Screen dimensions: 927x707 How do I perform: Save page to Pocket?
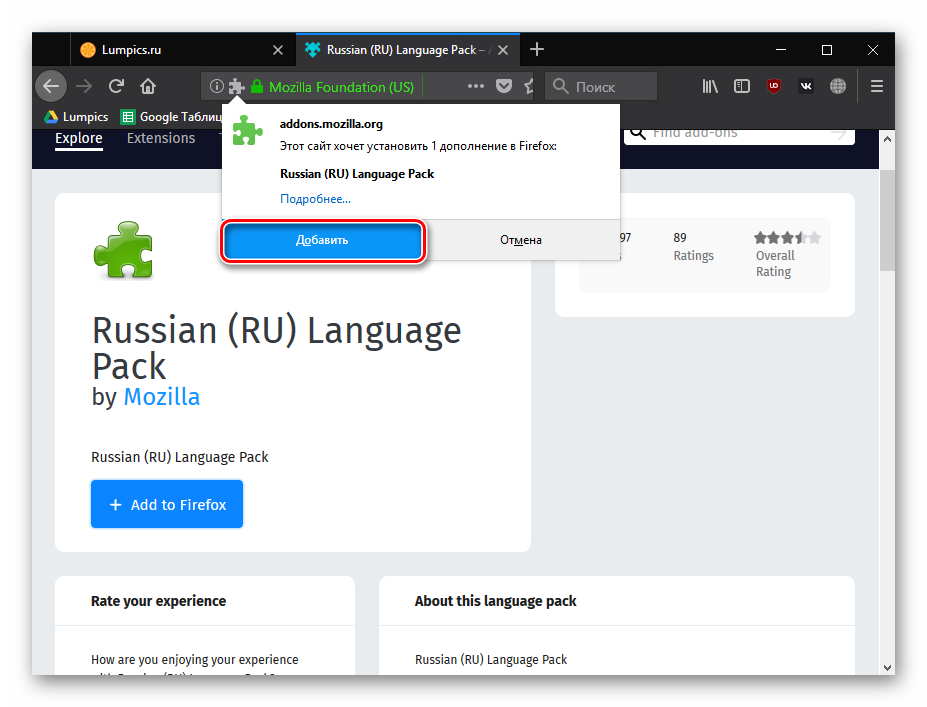505,87
